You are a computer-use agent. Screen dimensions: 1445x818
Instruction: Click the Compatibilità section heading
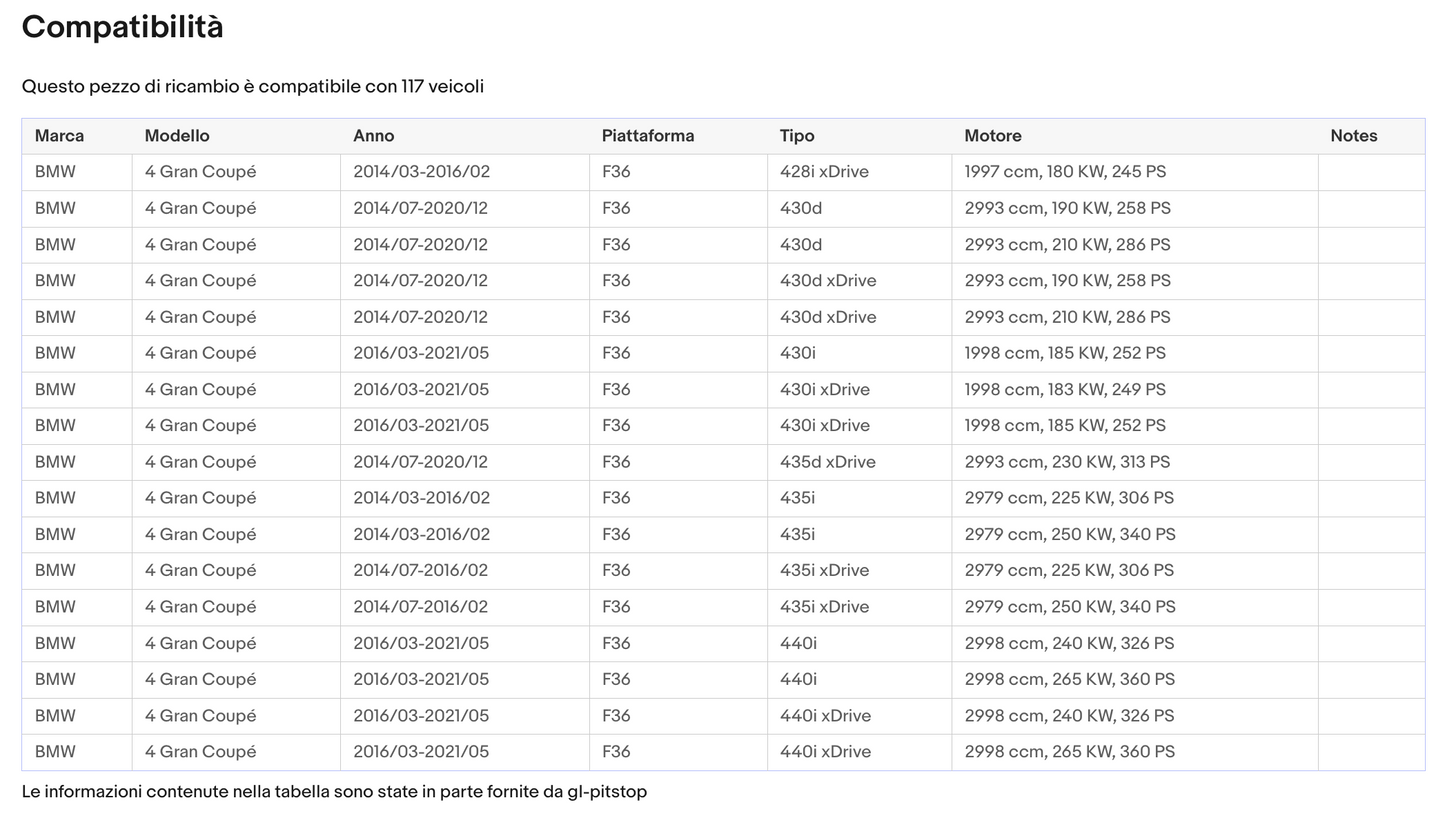tap(122, 27)
